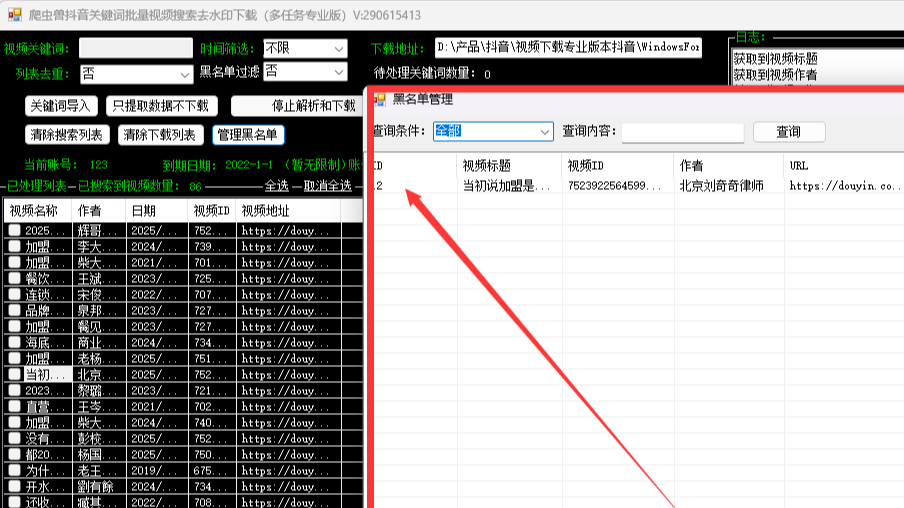
Task: Click the download path input field
Action: tap(568, 47)
